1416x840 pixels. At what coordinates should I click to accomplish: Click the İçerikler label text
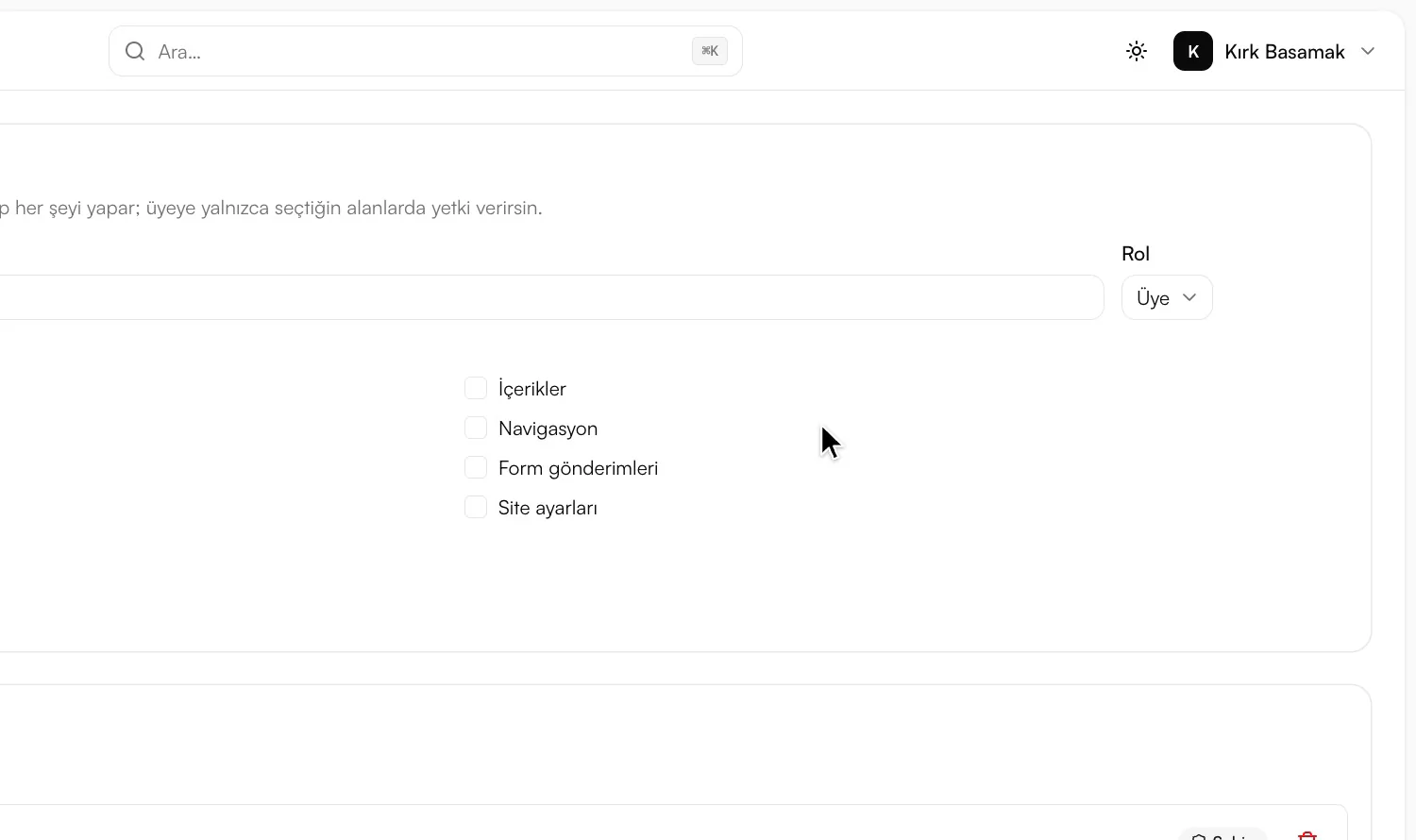coord(532,389)
